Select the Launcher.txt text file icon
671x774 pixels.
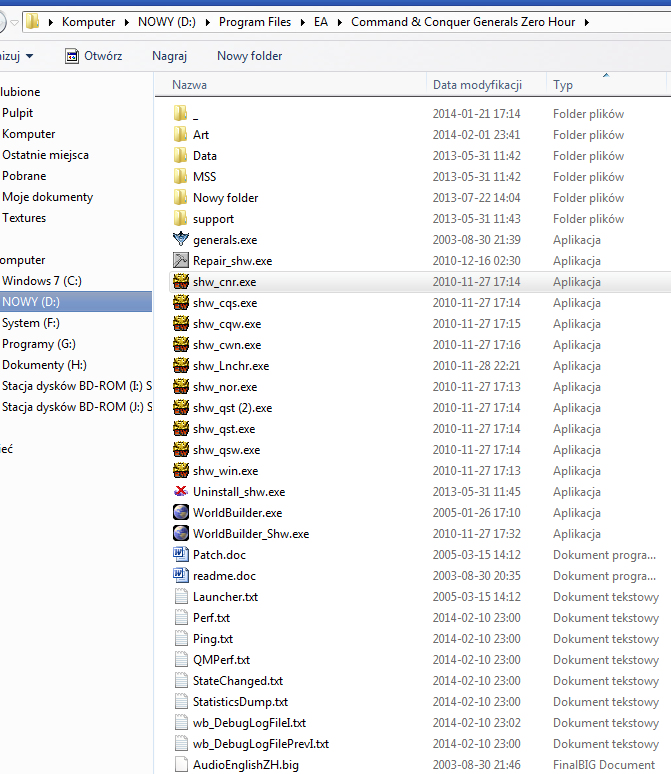click(x=180, y=596)
